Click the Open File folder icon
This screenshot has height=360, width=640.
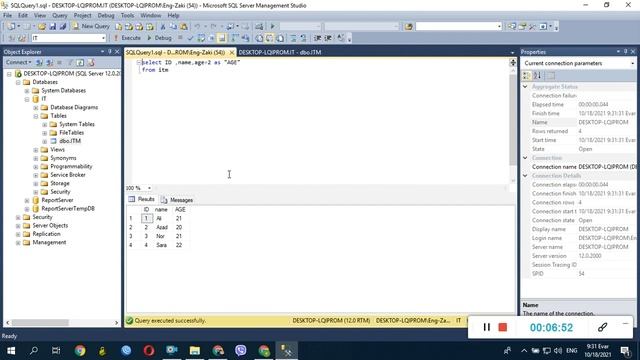coord(42,27)
